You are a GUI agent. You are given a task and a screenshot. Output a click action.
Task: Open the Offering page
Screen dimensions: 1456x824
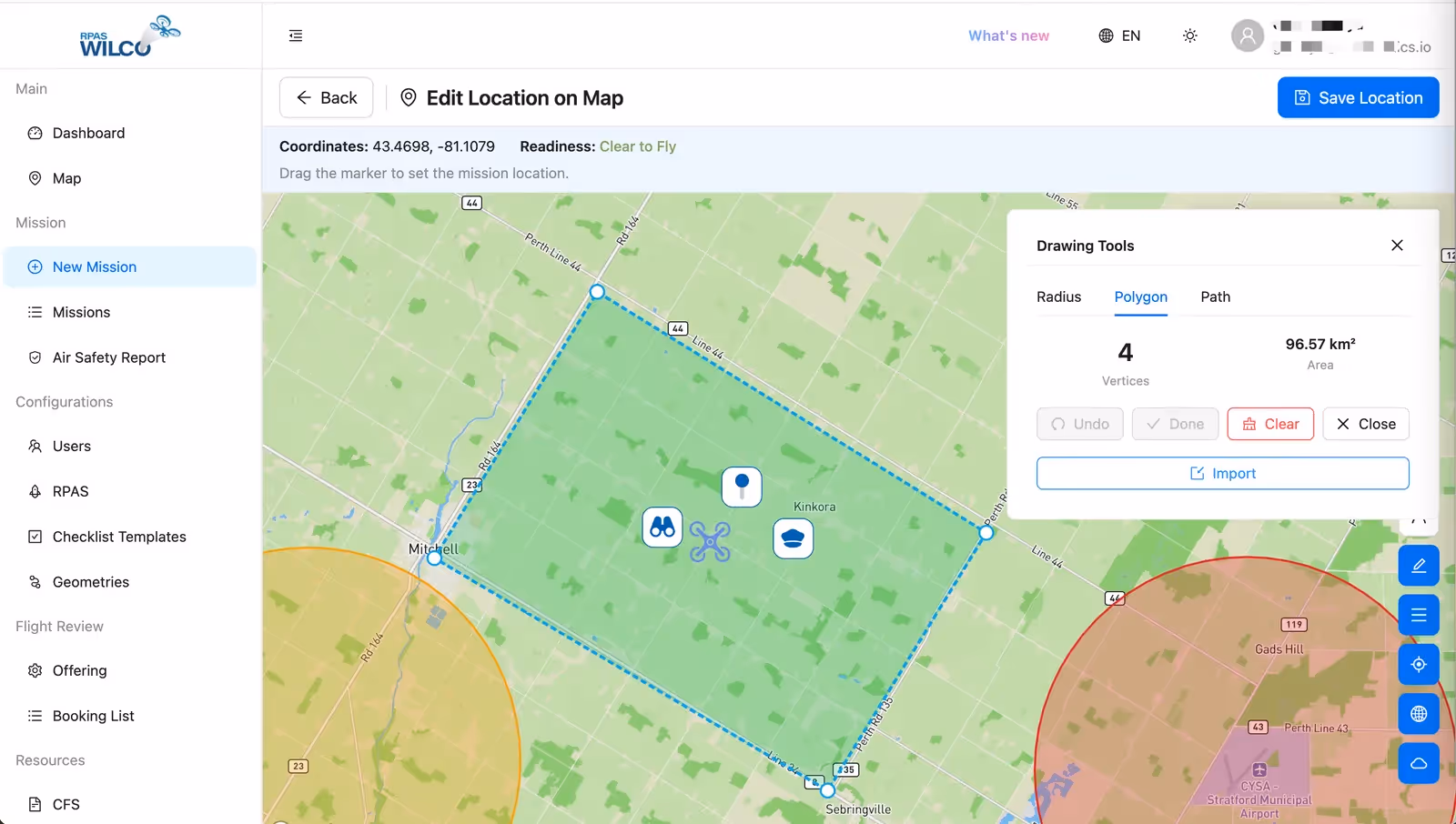click(130, 670)
